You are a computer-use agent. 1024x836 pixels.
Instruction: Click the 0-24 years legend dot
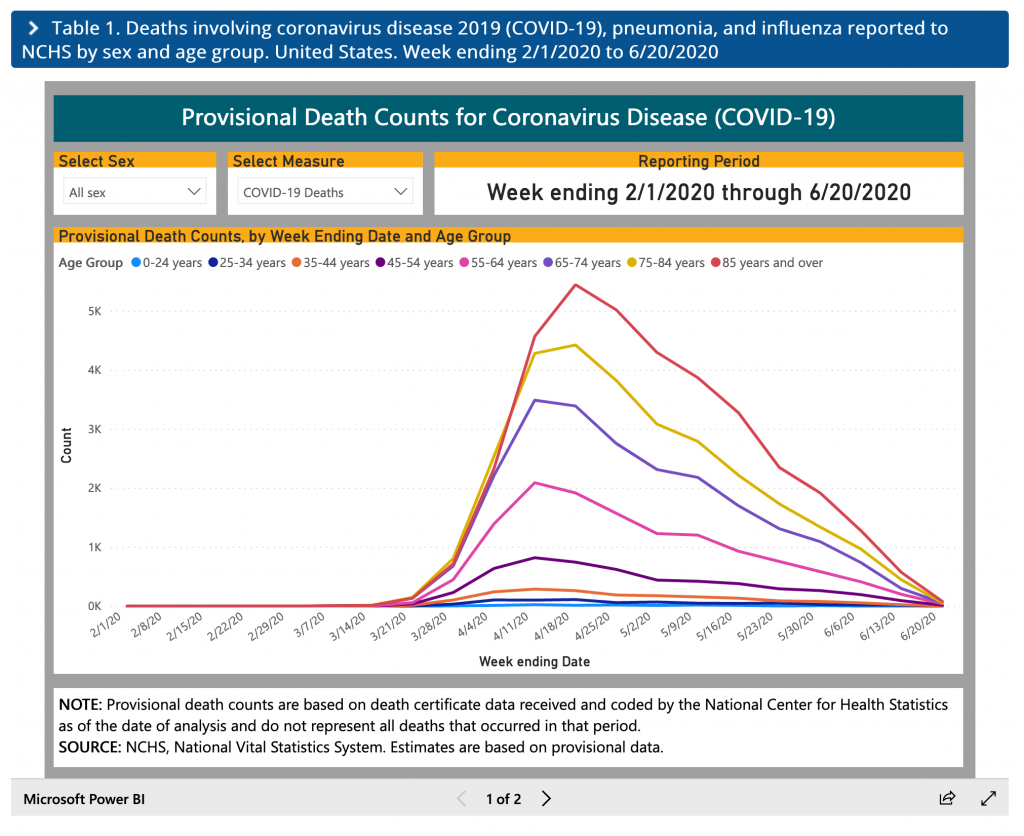[134, 263]
